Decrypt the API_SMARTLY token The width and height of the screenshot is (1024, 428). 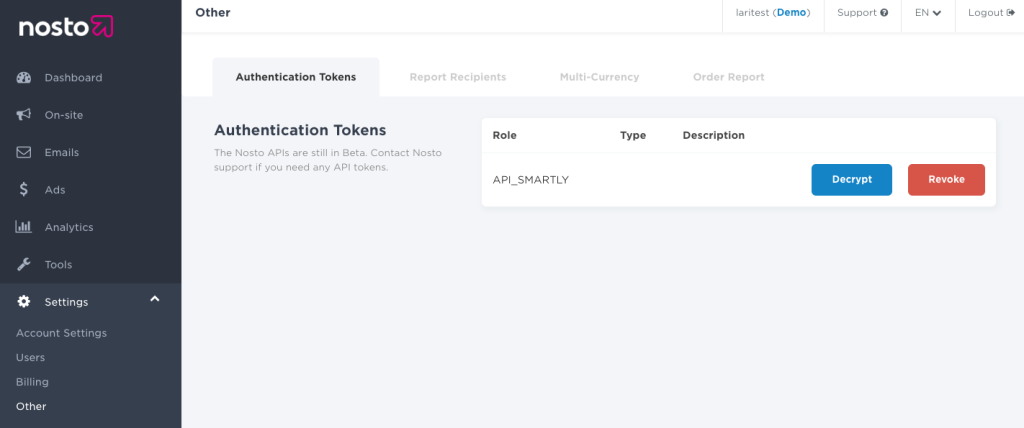(851, 179)
